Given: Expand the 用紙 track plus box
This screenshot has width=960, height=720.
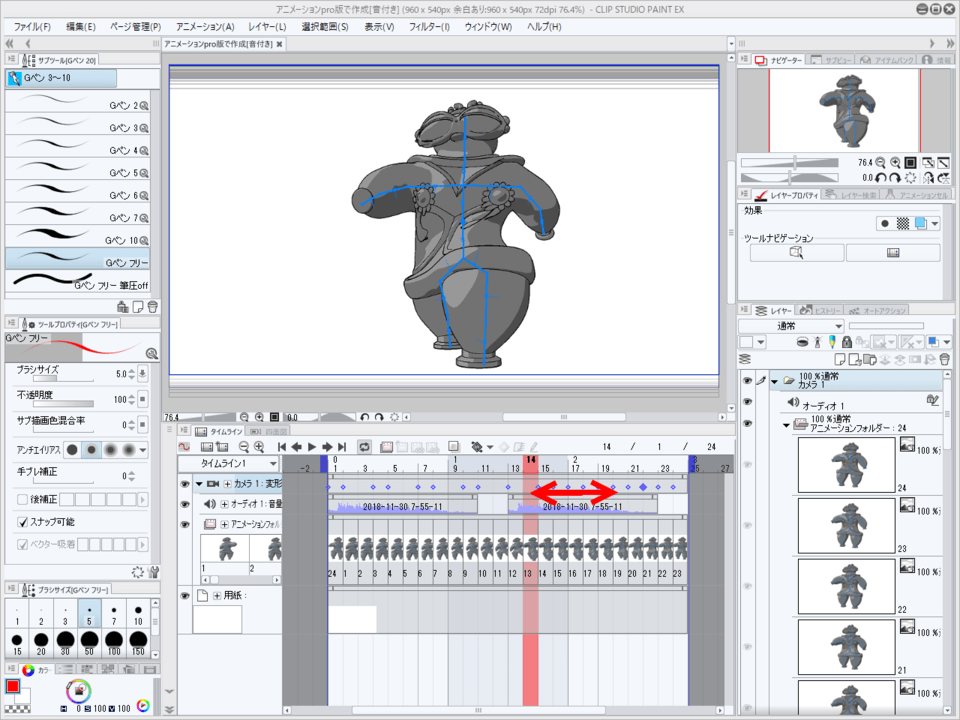Looking at the screenshot, I should [217, 595].
